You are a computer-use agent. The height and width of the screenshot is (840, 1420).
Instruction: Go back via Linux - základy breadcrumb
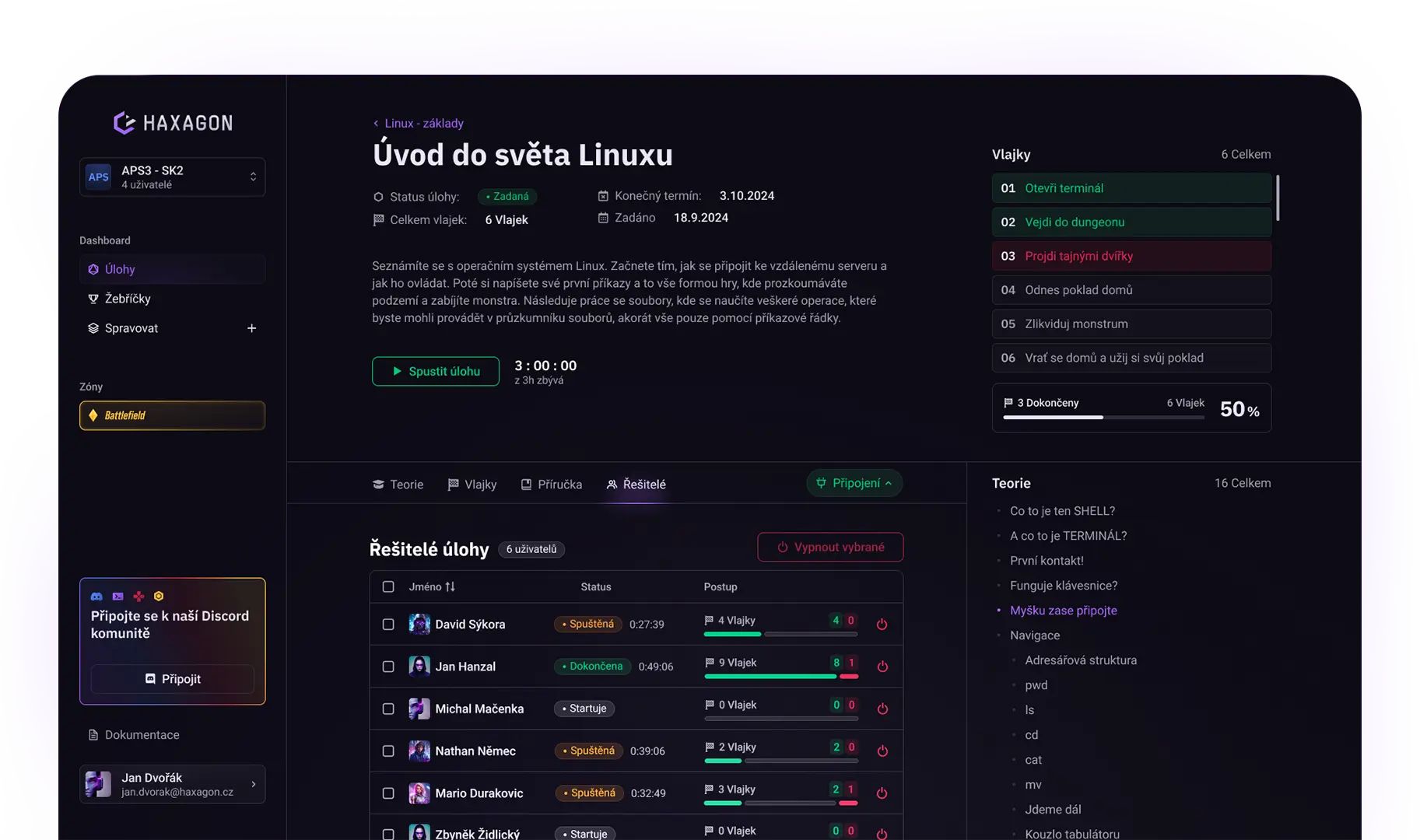(x=418, y=123)
